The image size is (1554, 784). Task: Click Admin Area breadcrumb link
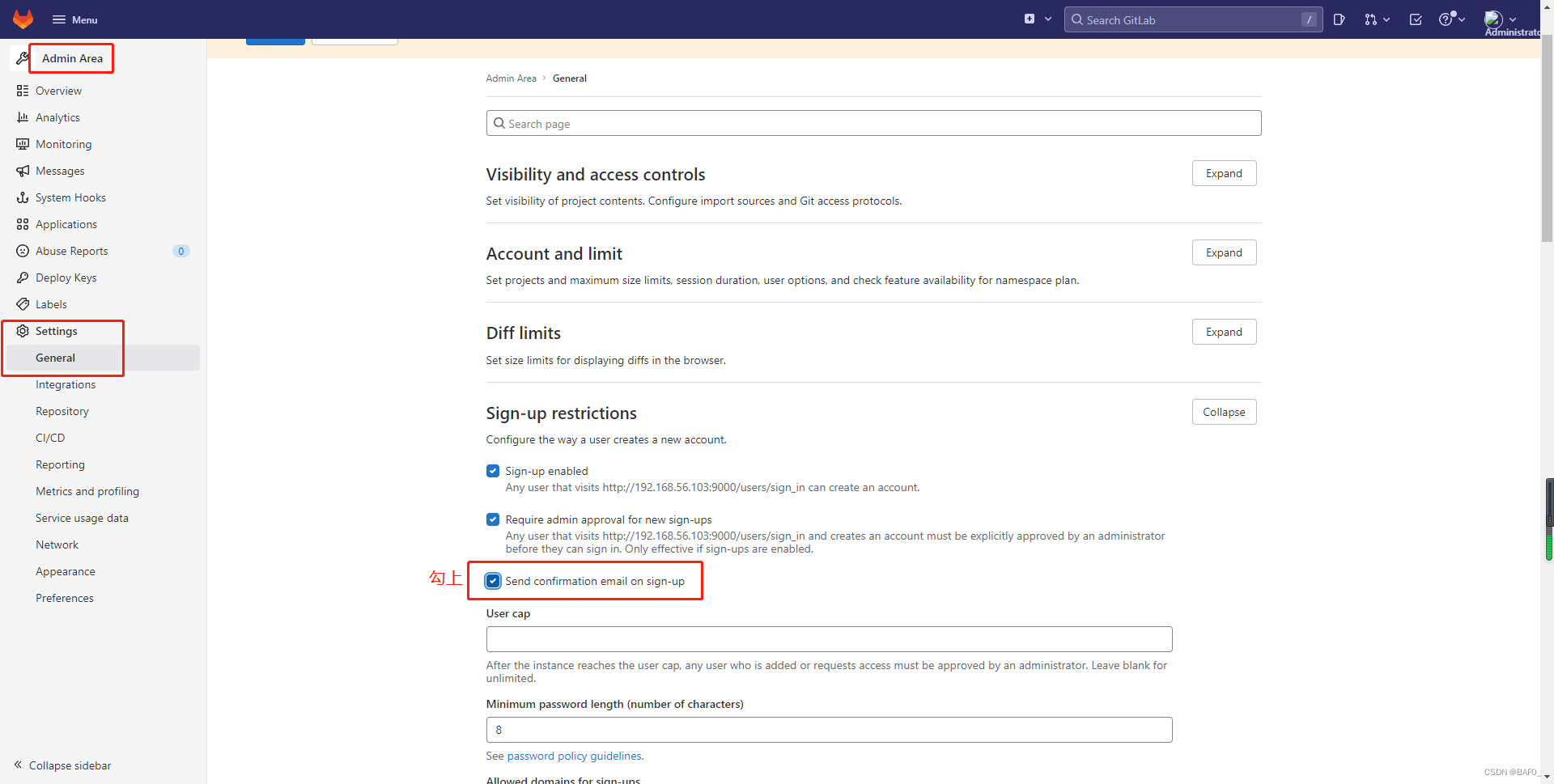[x=511, y=78]
